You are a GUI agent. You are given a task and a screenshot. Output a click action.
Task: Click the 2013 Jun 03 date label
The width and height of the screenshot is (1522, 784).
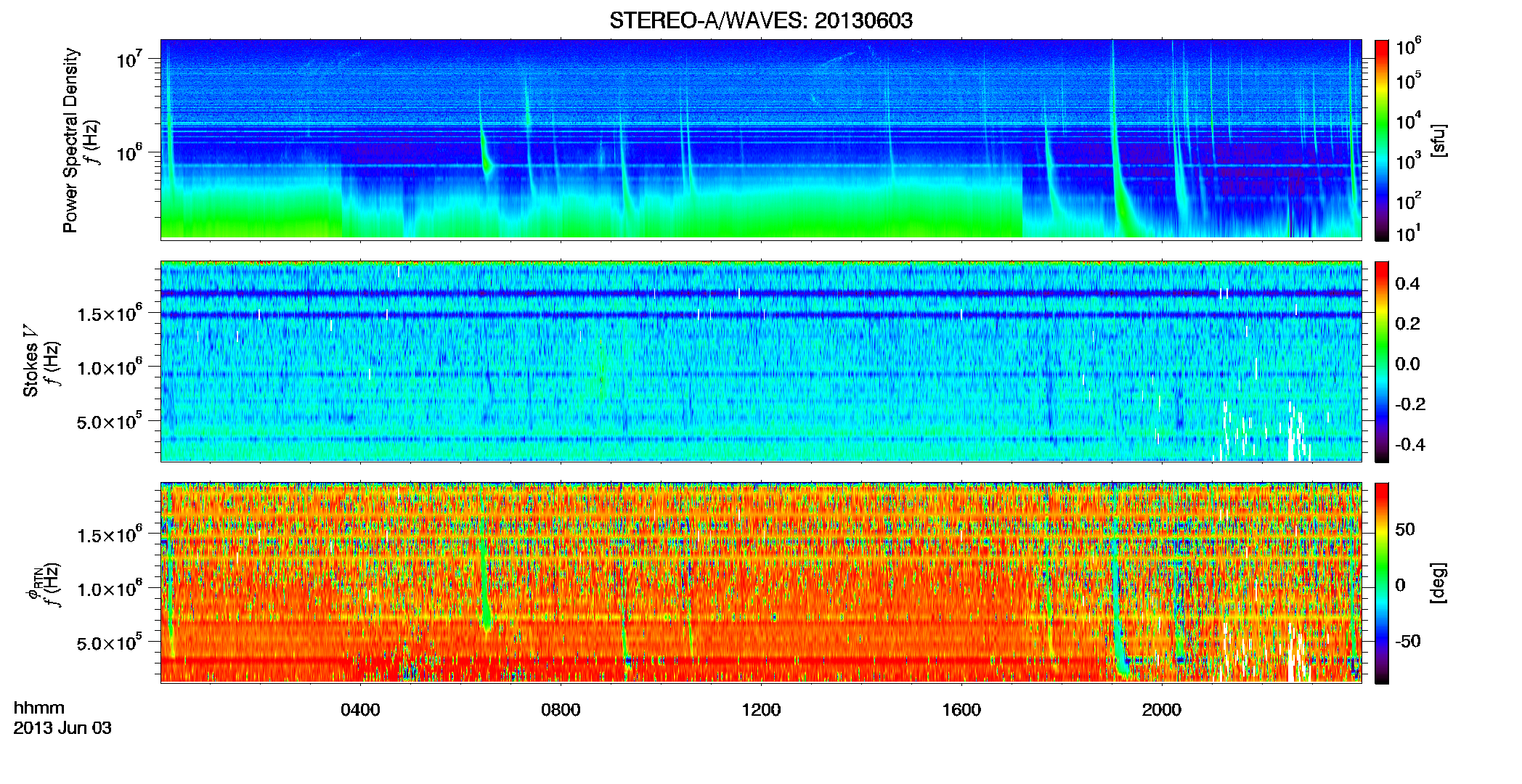pyautogui.click(x=62, y=728)
